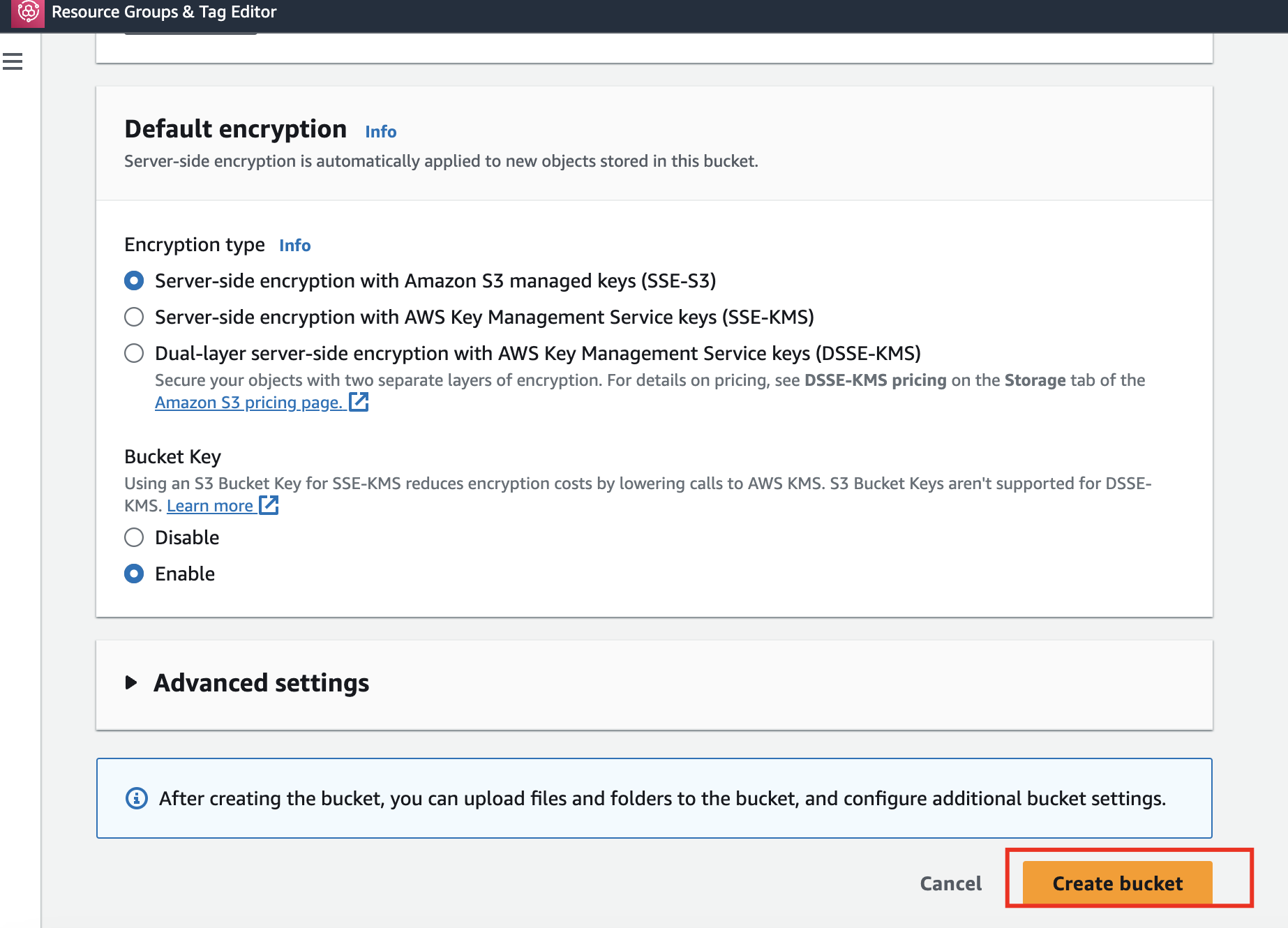Click Cancel to abort bucket creation
The image size is (1288, 928).
coord(950,883)
